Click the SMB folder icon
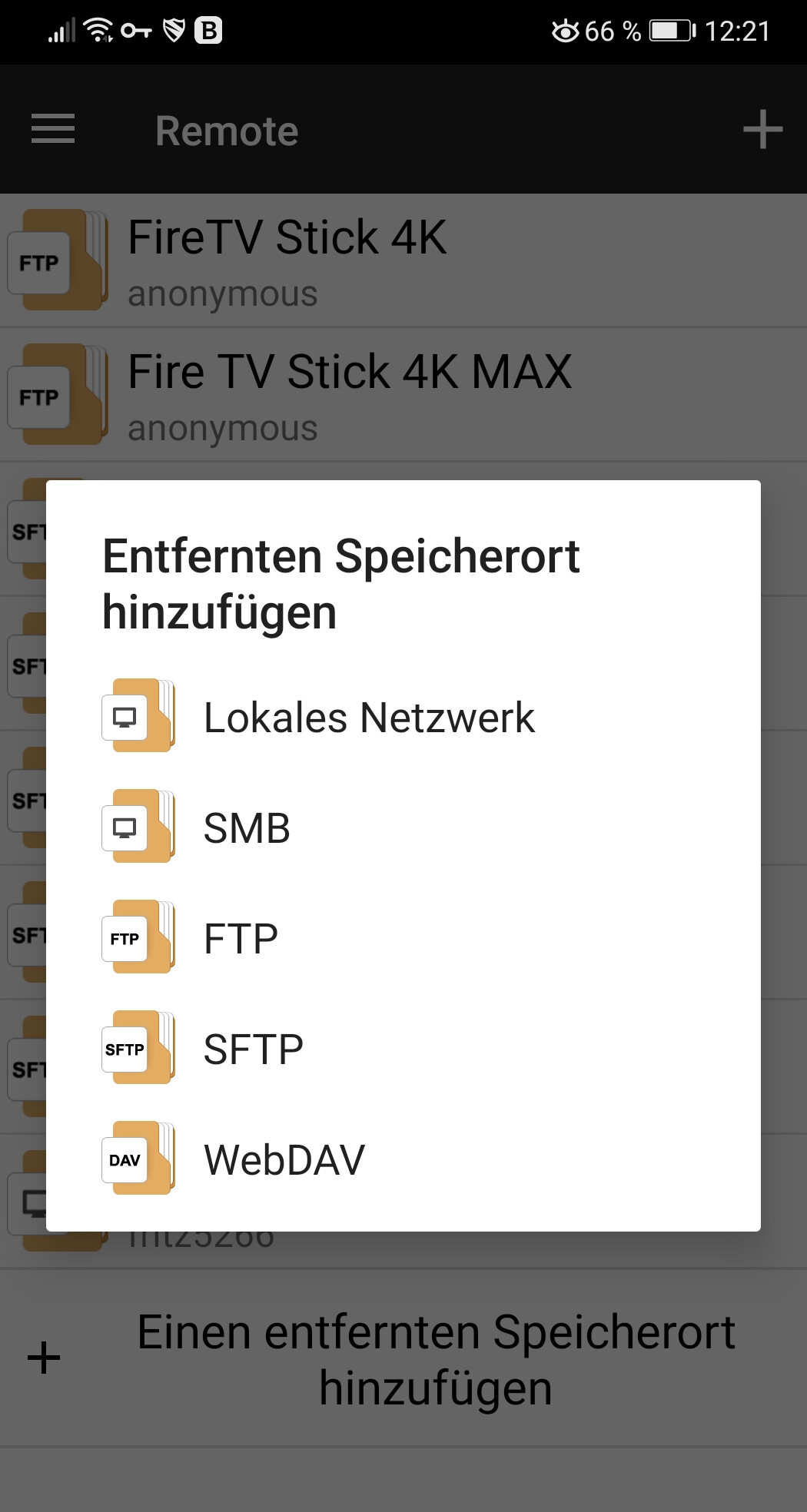The image size is (807, 1512). (x=138, y=827)
